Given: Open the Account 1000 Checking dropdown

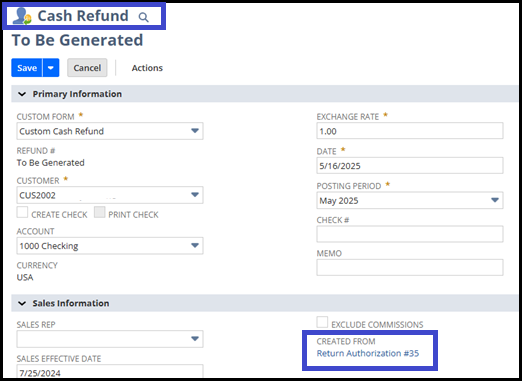Looking at the screenshot, I should coord(110,246).
